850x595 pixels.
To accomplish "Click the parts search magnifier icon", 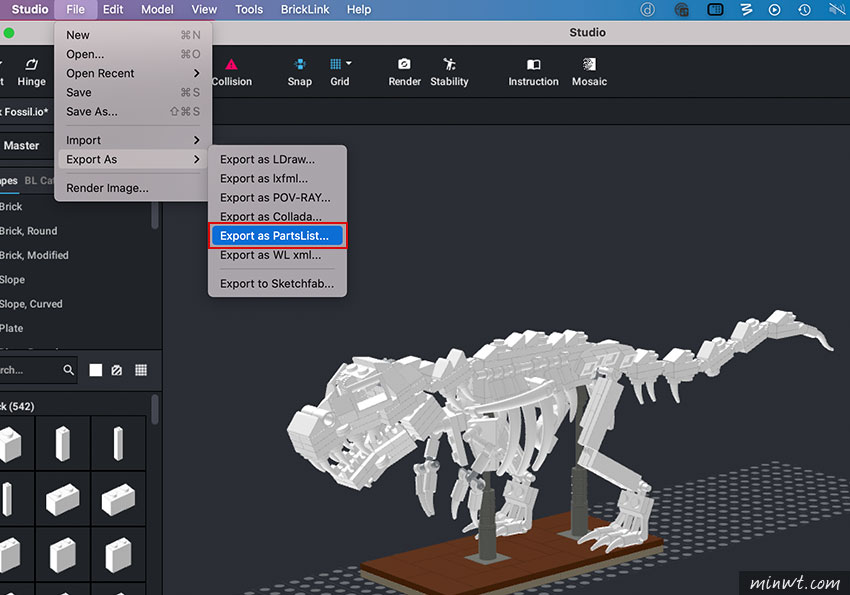I will click(68, 370).
